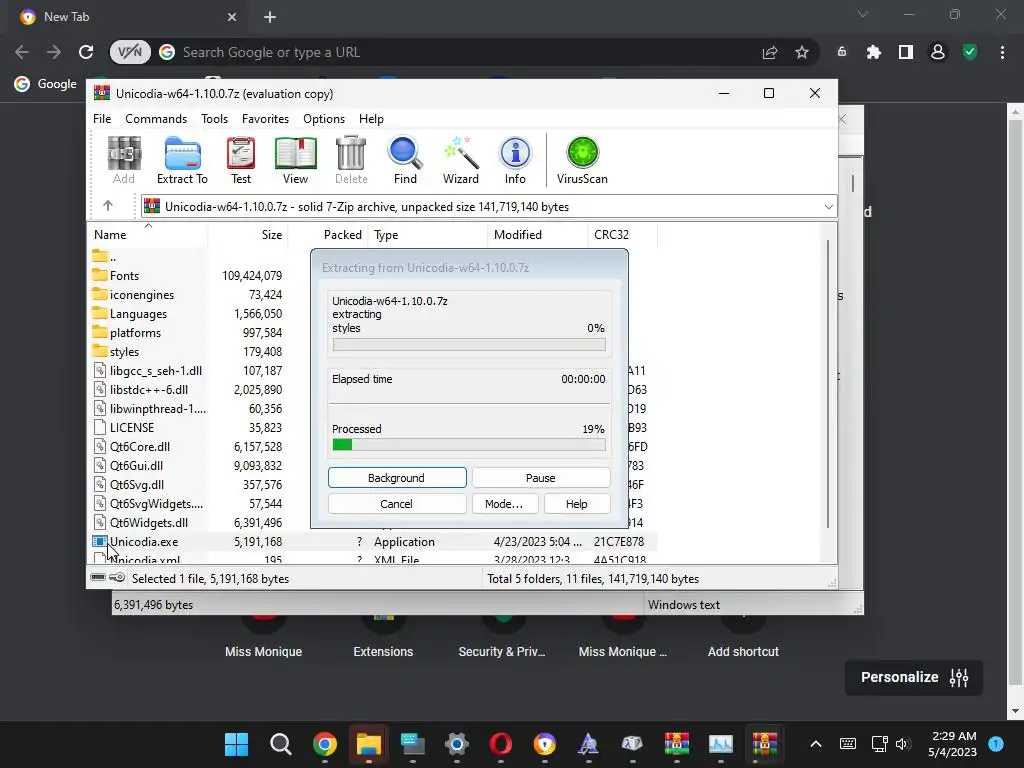Click Personalize on New Tab page

coord(914,677)
